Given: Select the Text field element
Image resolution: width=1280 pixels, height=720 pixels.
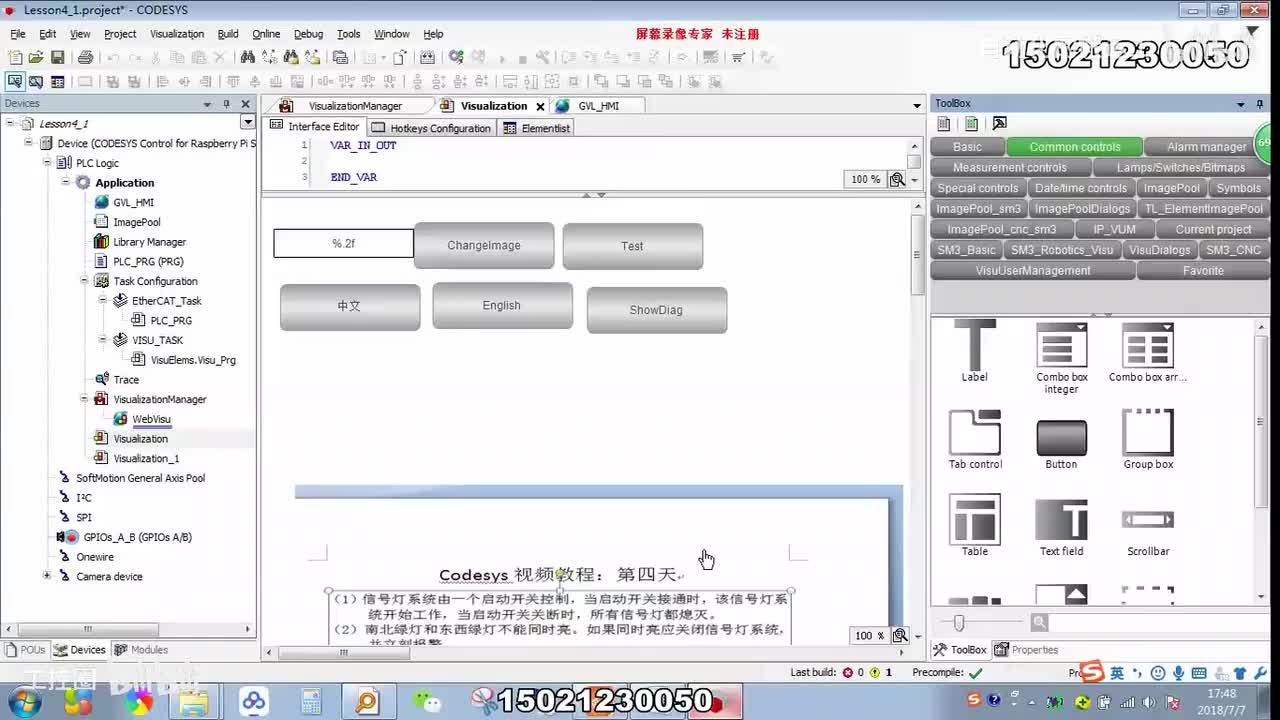Looking at the screenshot, I should (x=1061, y=528).
